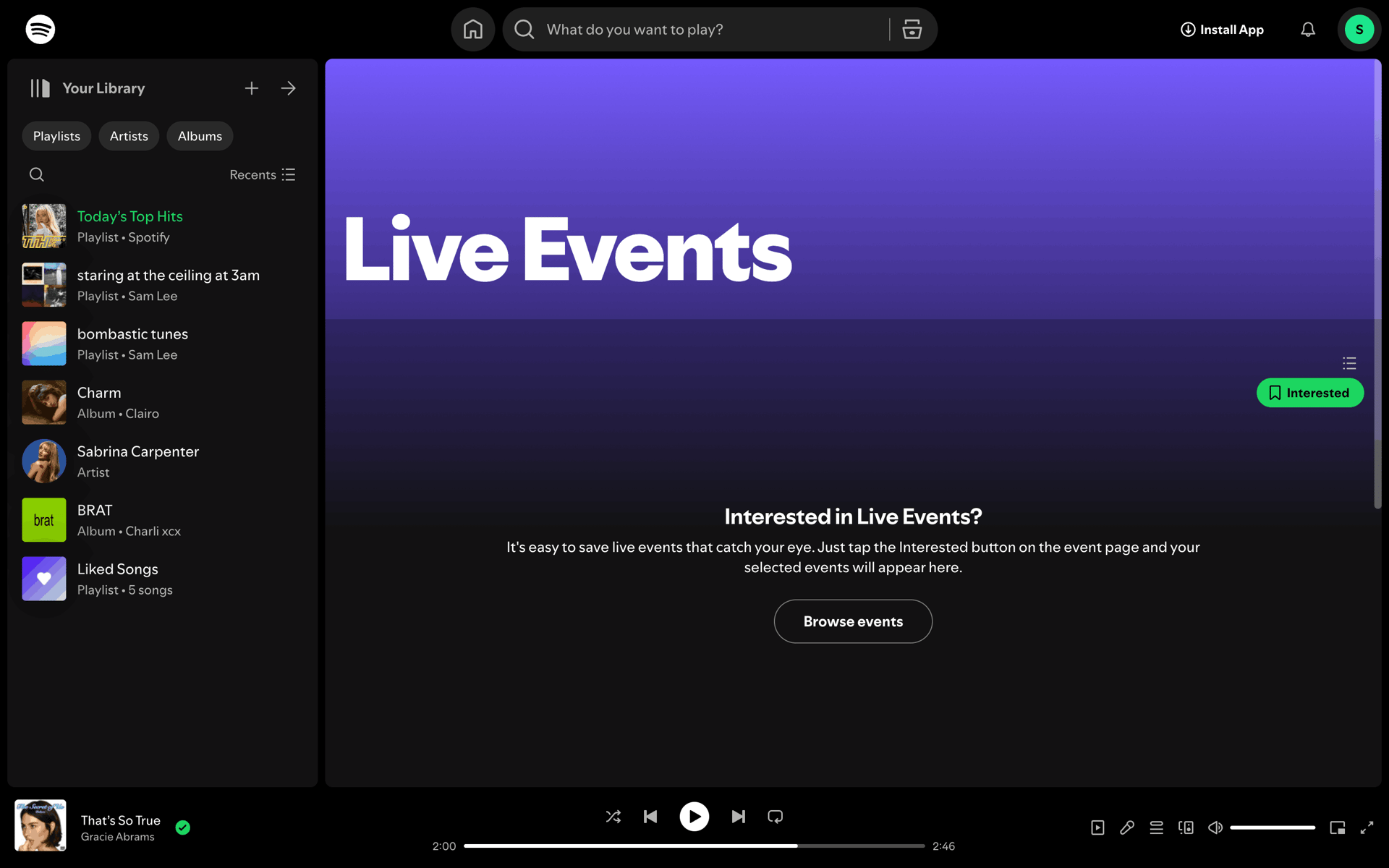Click the main view vertical scrollbar
1389x868 pixels.
(1377, 284)
